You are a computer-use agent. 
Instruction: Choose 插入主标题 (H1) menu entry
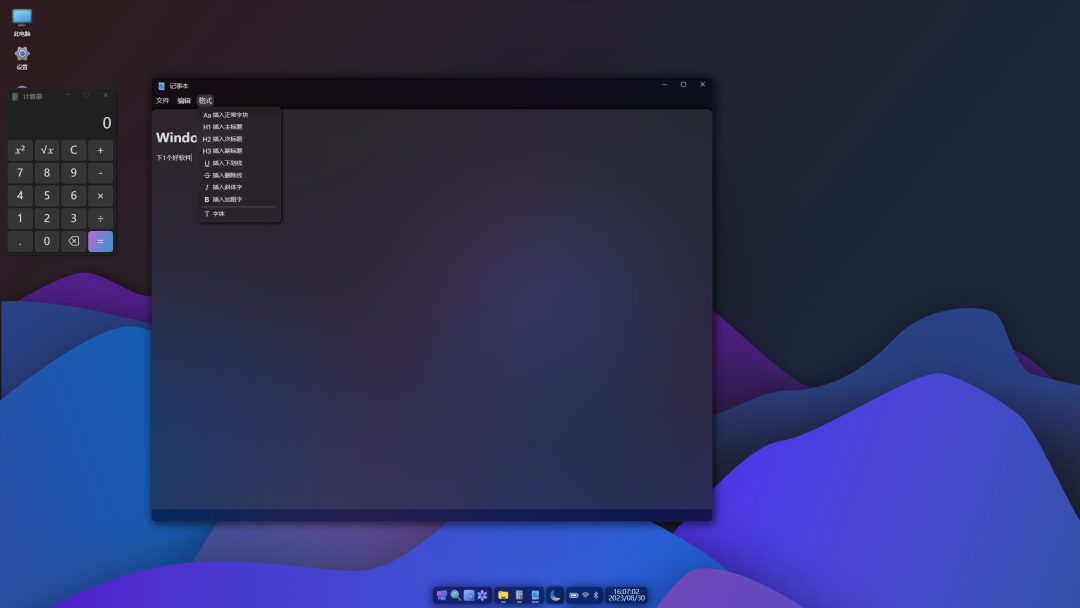click(x=239, y=127)
